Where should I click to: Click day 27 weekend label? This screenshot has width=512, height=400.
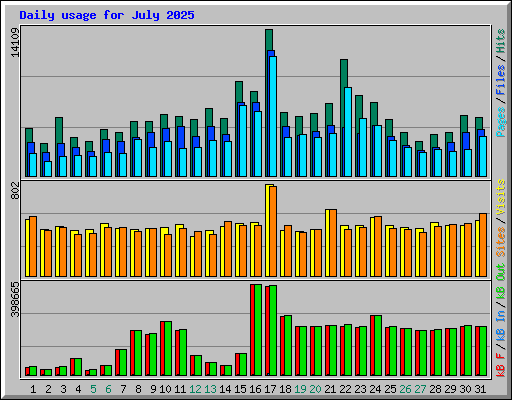(420, 389)
